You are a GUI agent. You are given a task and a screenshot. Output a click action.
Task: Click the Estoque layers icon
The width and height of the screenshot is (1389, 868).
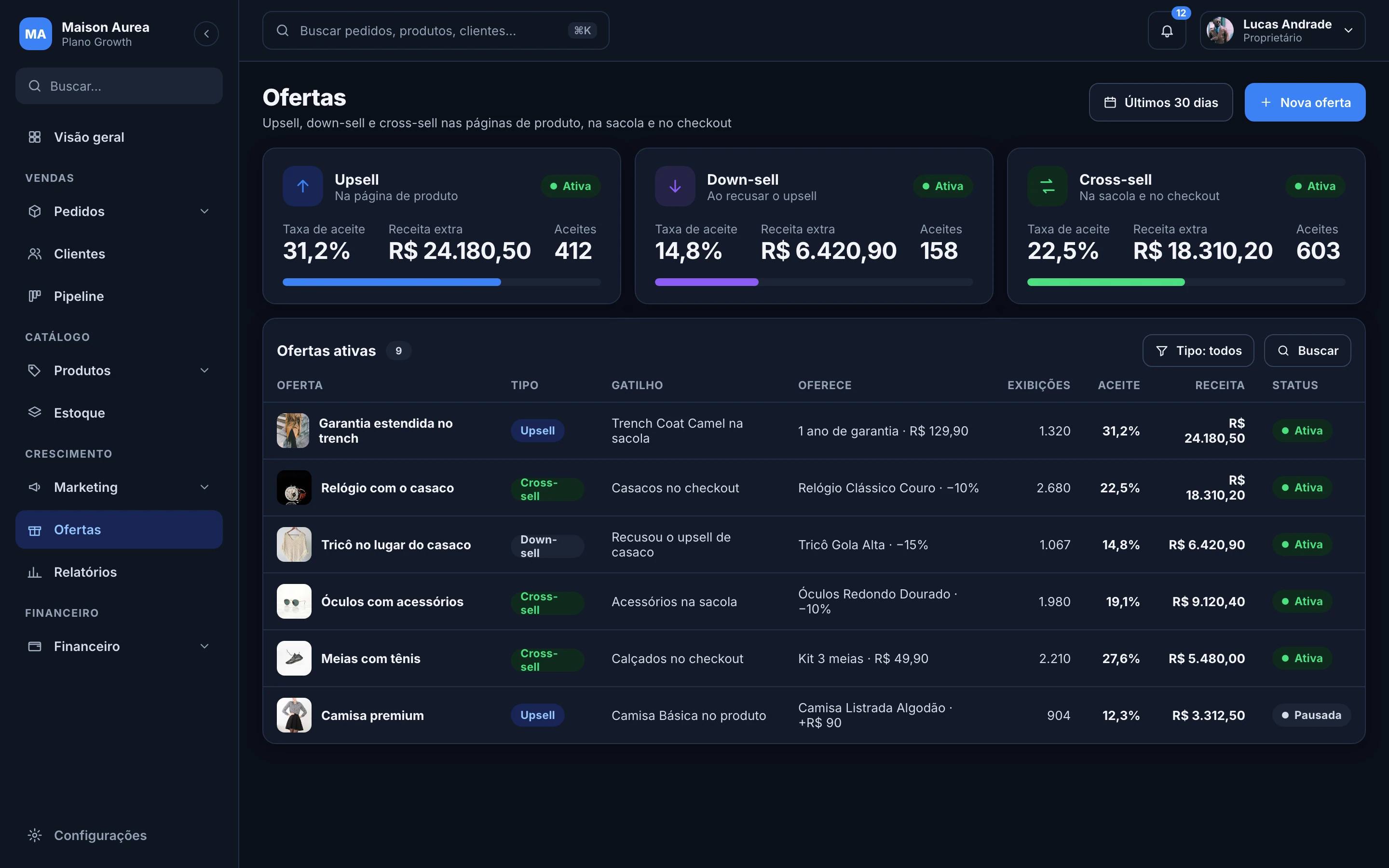[34, 412]
